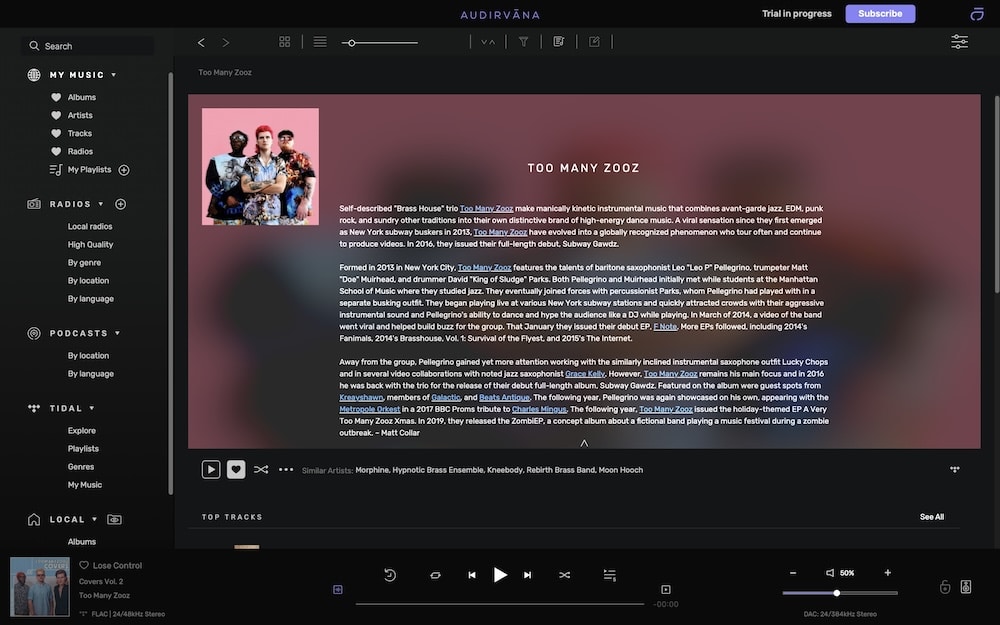Click the Too Many Zooz artist photo

(x=260, y=166)
